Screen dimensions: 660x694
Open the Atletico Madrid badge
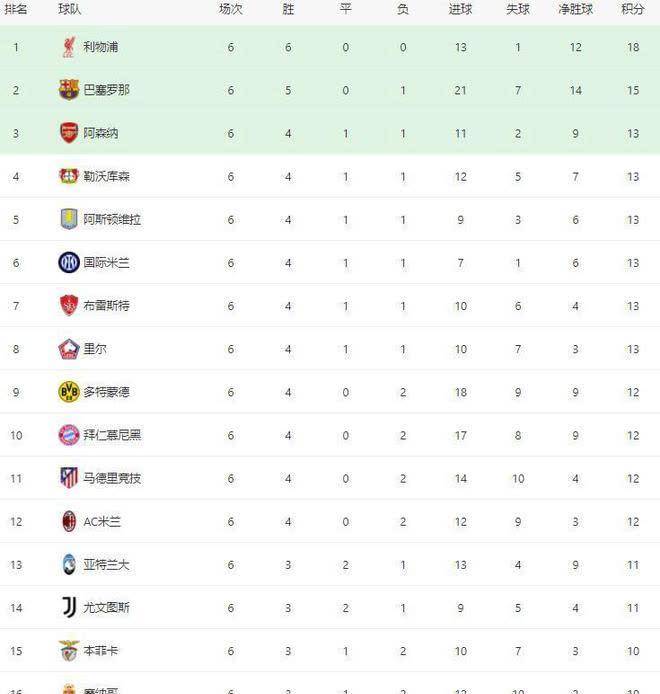click(x=69, y=478)
